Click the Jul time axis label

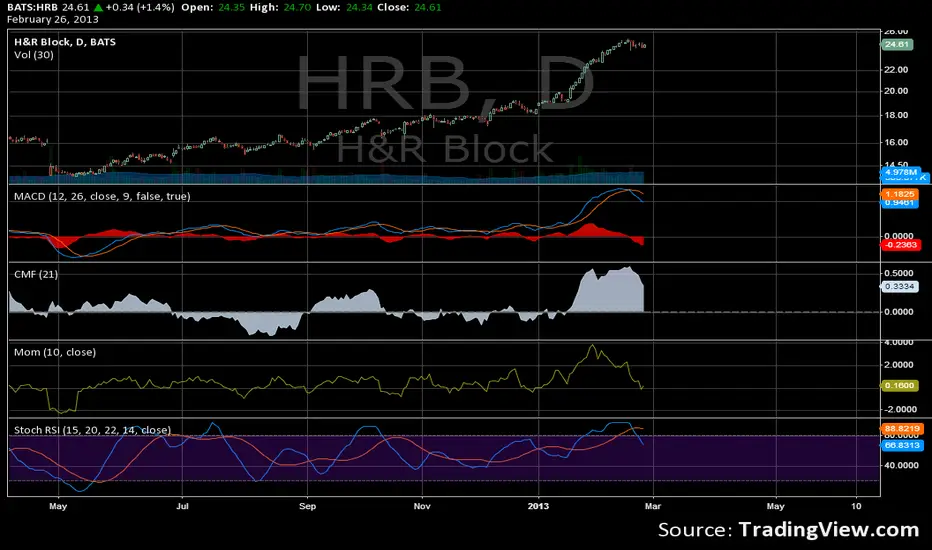click(182, 507)
